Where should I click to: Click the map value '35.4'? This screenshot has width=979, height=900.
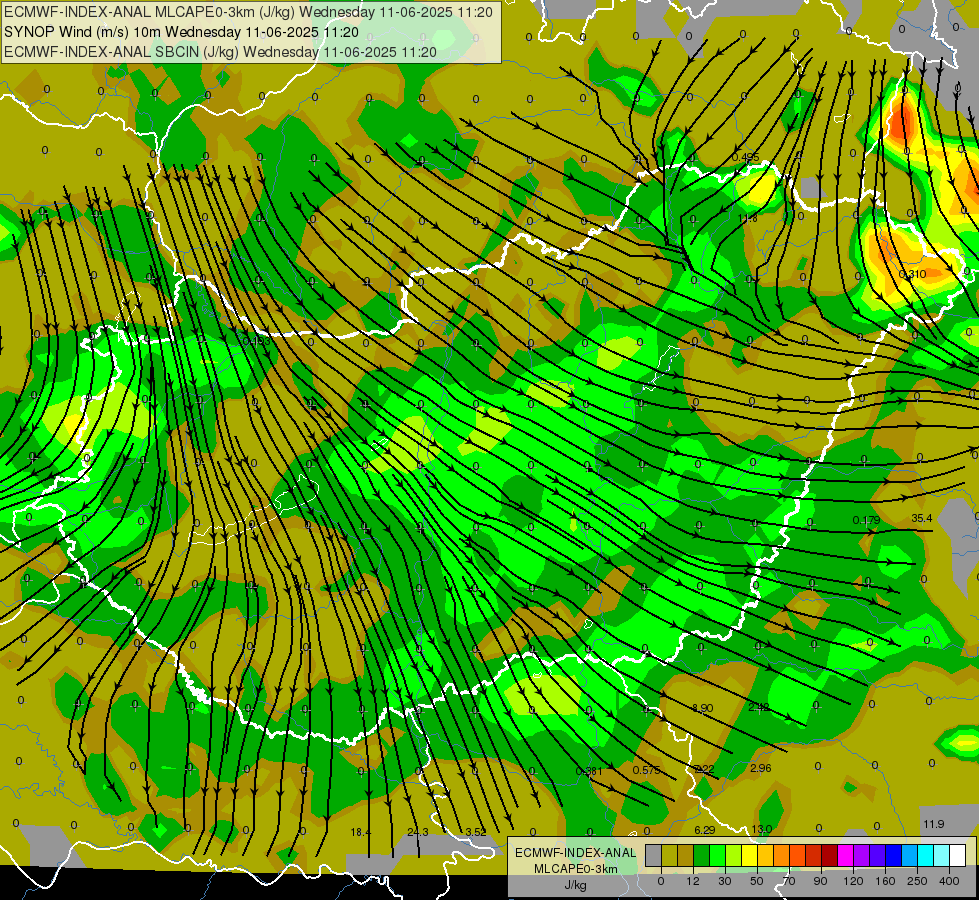coord(922,518)
